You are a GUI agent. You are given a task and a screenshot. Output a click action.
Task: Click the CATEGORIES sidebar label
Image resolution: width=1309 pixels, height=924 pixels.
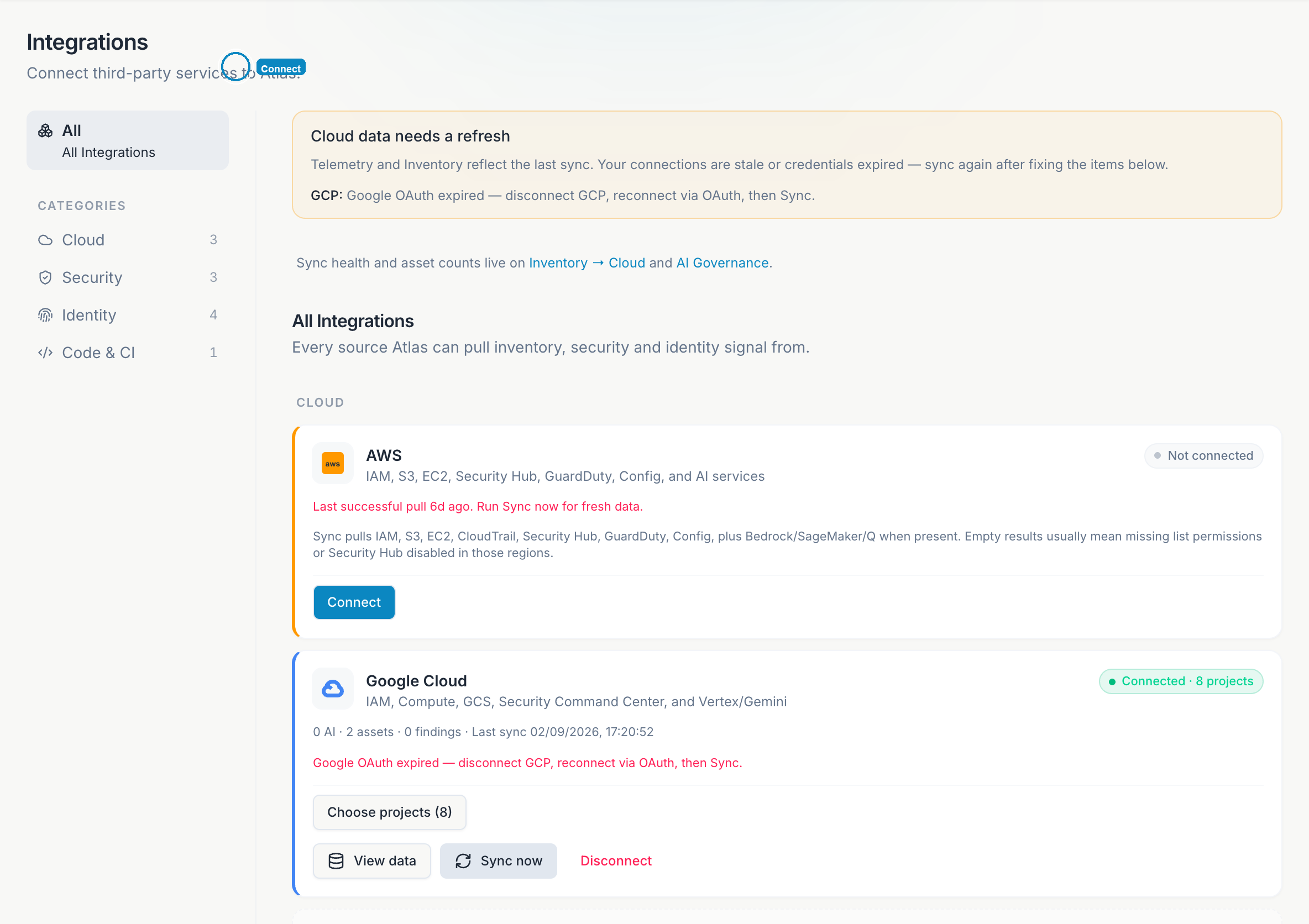pyautogui.click(x=81, y=206)
